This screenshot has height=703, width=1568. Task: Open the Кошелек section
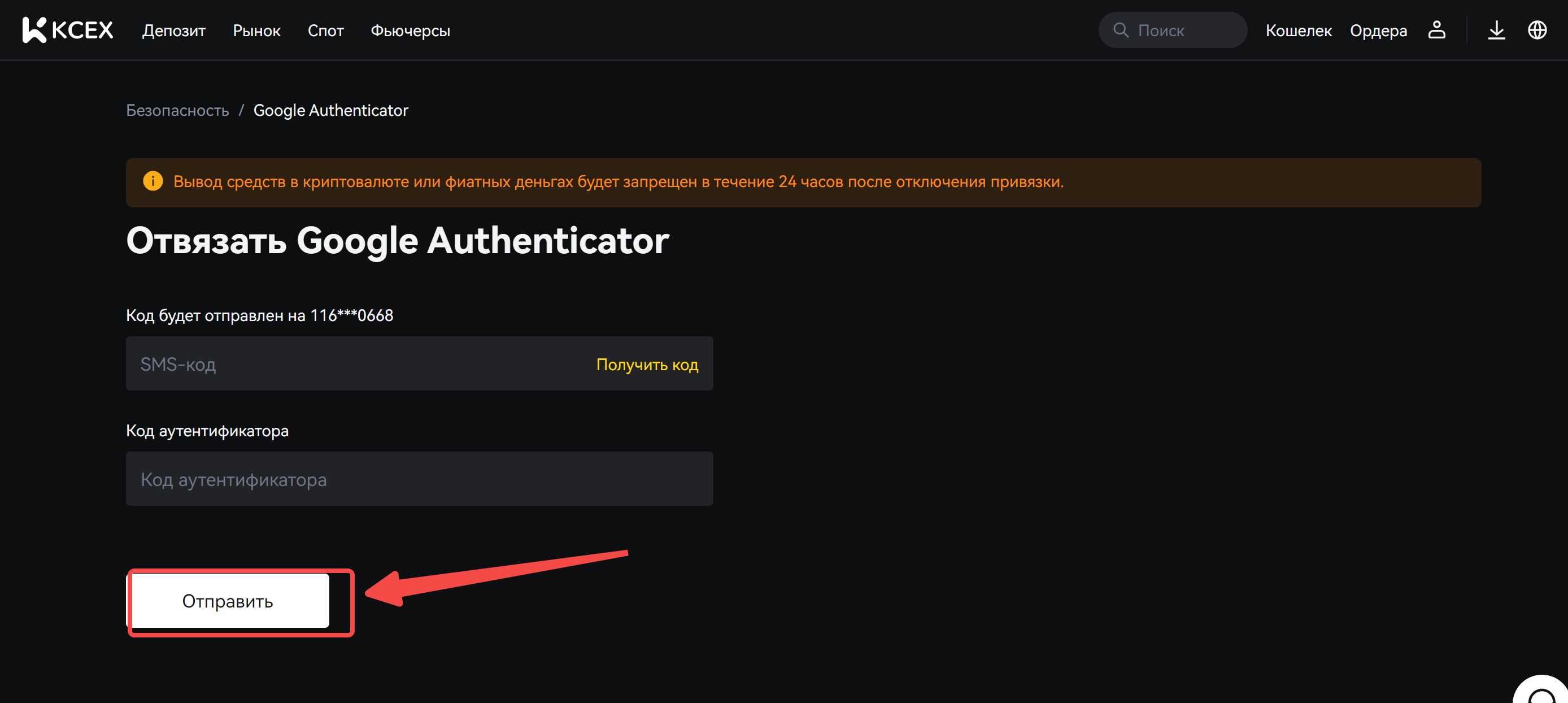[x=1299, y=31]
